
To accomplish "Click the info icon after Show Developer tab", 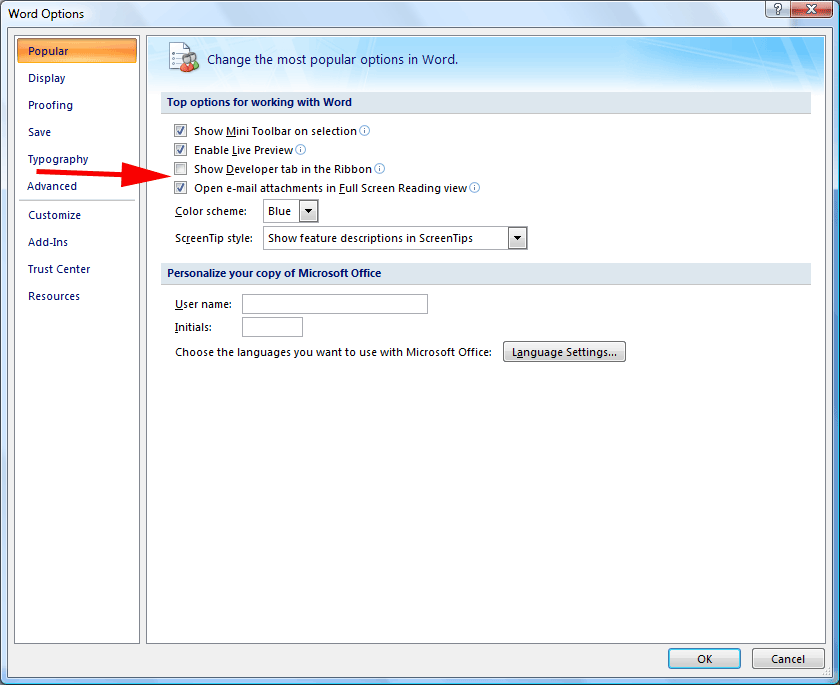I will coord(379,169).
